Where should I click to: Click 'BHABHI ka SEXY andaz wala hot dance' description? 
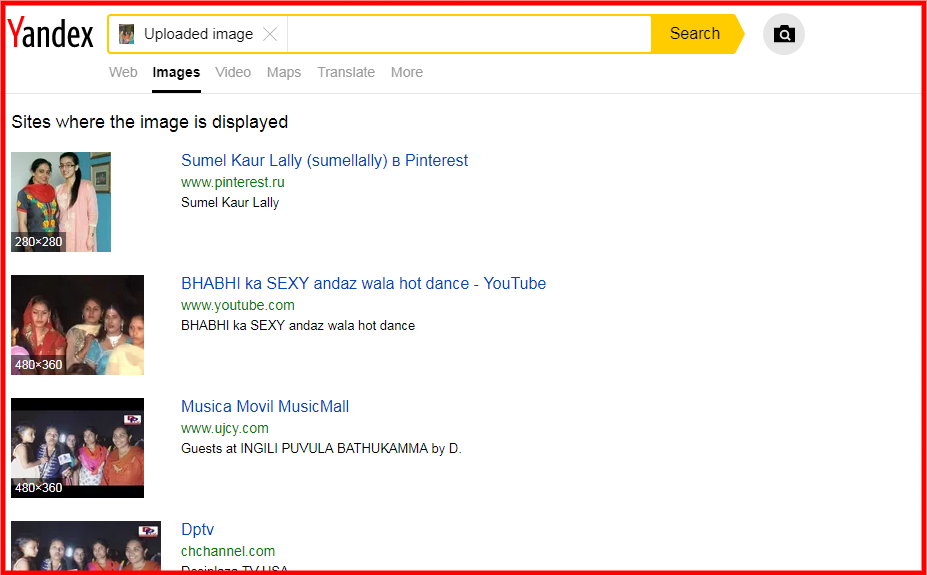point(298,326)
